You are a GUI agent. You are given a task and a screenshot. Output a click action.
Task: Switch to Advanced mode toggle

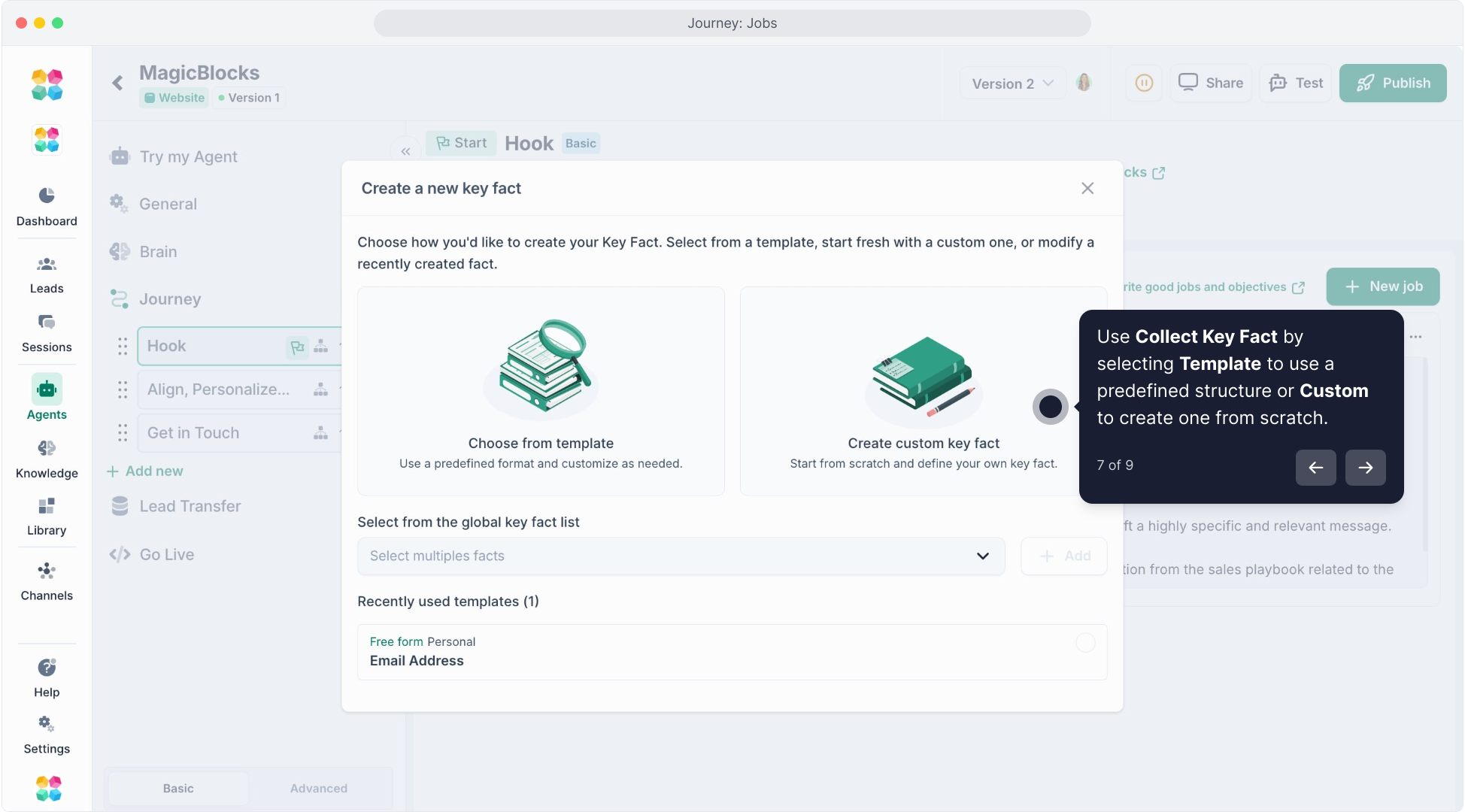coord(319,789)
